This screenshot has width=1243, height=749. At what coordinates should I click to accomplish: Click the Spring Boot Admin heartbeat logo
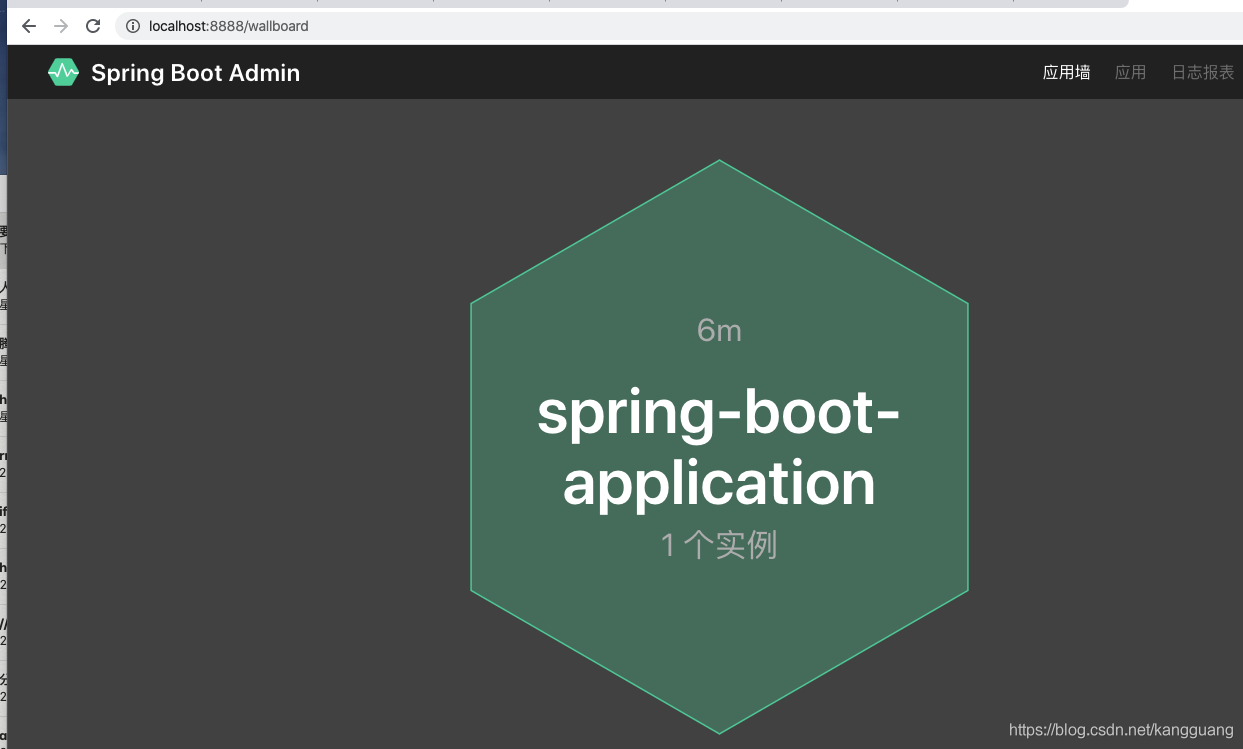63,72
